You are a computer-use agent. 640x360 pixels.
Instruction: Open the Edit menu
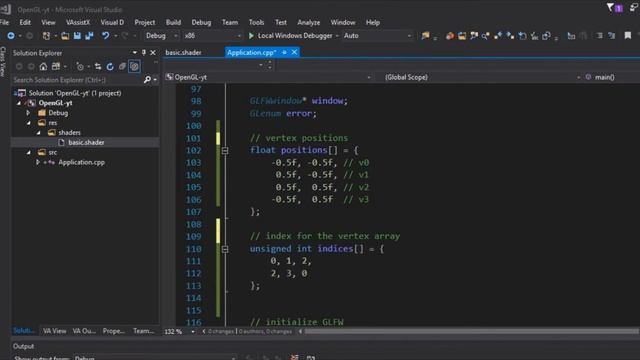point(25,22)
